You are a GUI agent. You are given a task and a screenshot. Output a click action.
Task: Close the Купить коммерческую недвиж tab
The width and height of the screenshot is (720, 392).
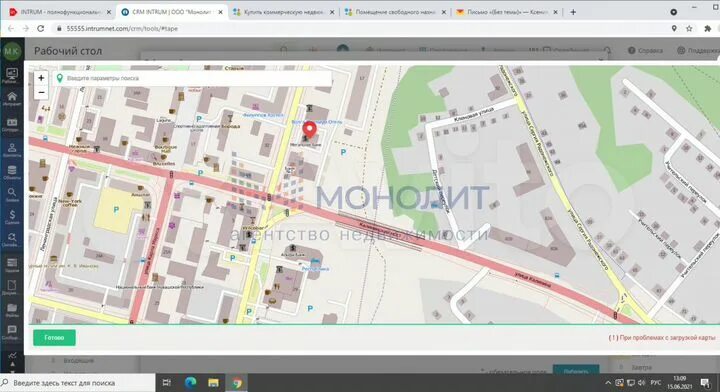coord(332,12)
